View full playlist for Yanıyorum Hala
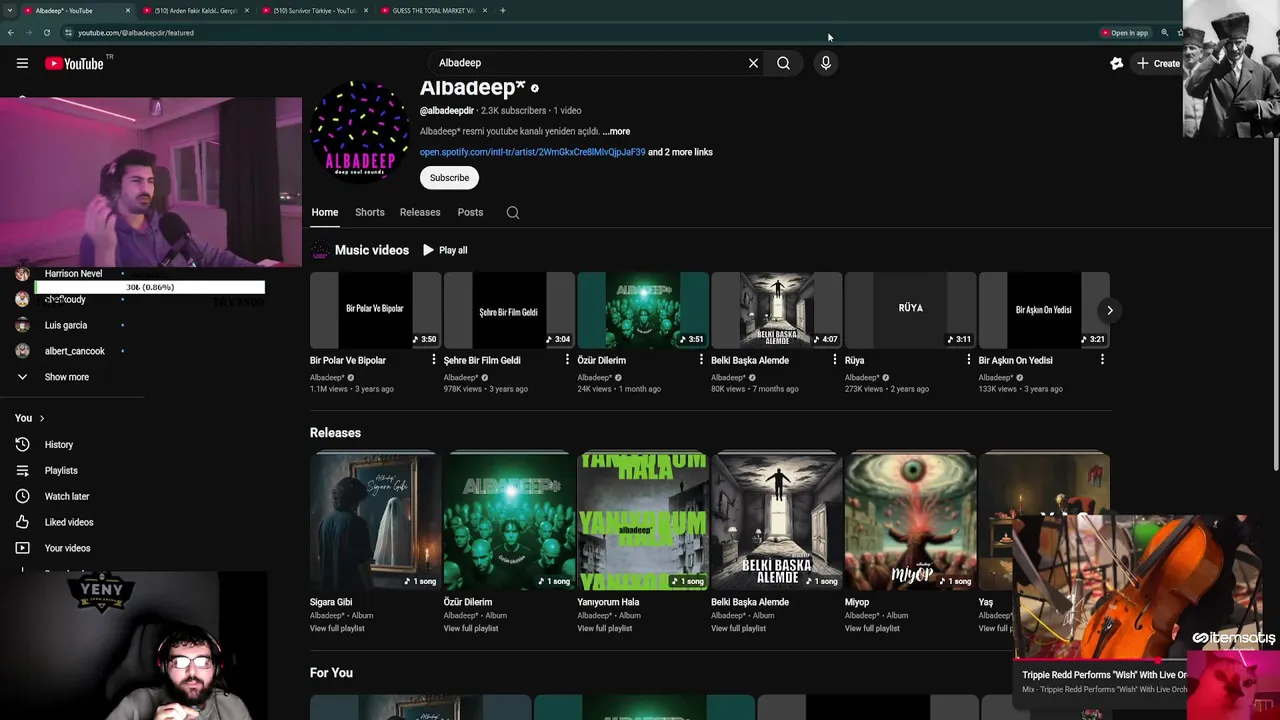This screenshot has height=720, width=1280. [x=605, y=628]
